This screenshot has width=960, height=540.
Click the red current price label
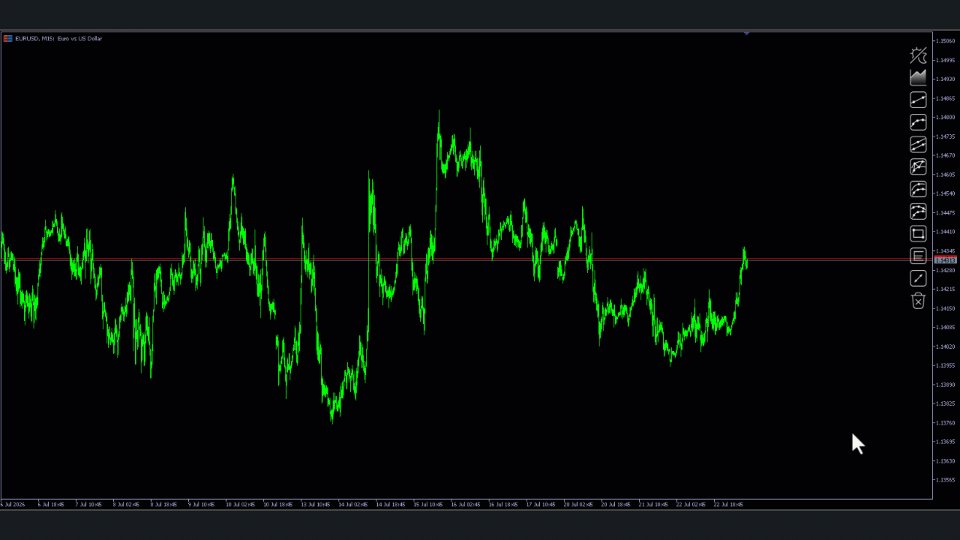(x=946, y=260)
